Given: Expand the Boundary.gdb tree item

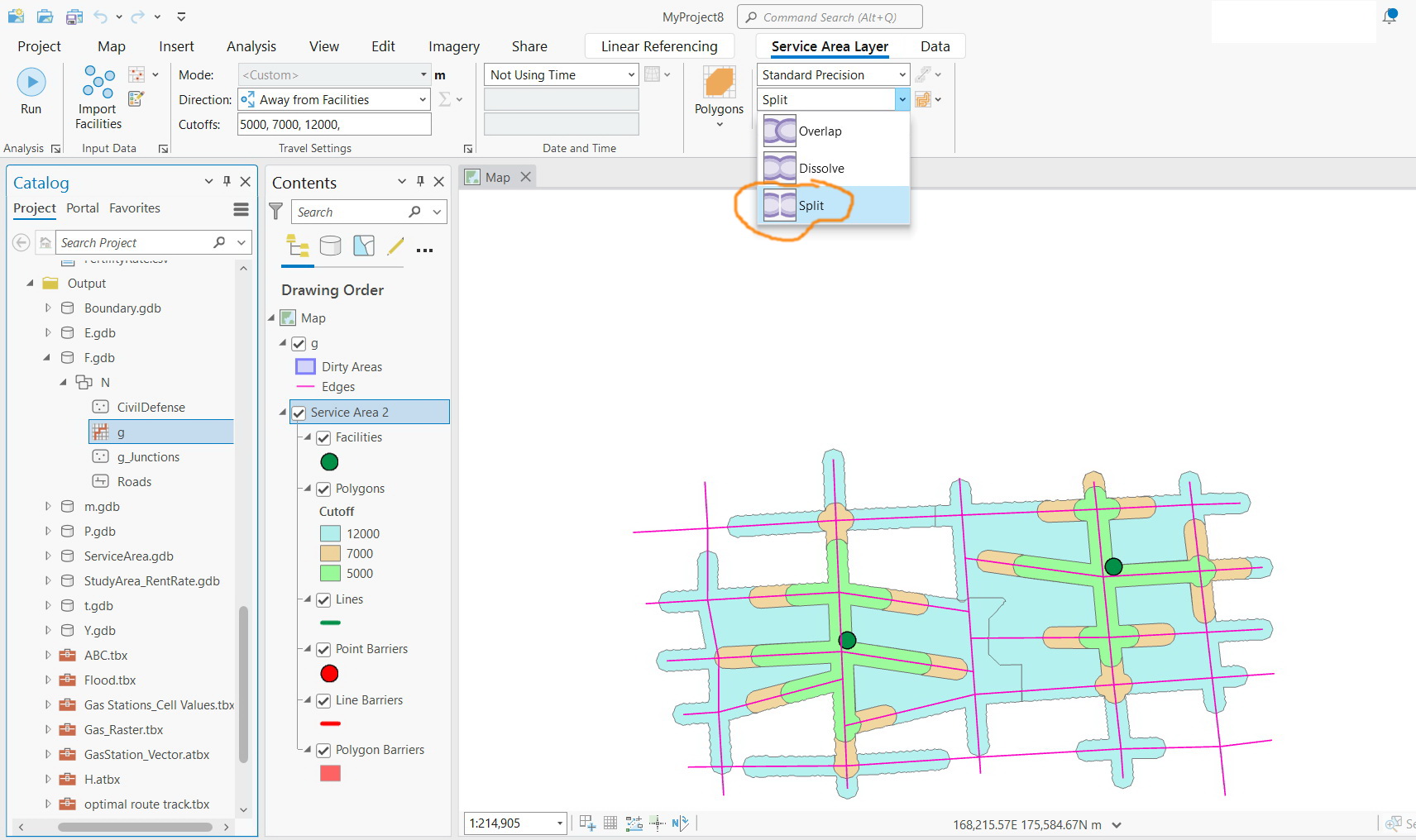Looking at the screenshot, I should point(48,308).
